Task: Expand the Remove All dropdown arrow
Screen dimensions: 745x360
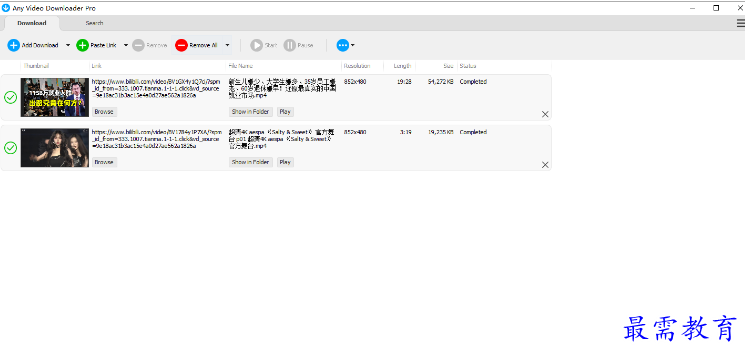Action: click(228, 45)
